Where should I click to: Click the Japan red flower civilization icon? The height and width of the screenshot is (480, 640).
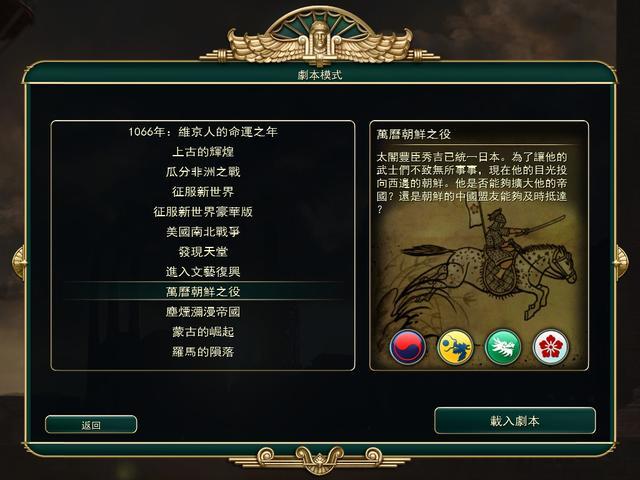[551, 347]
